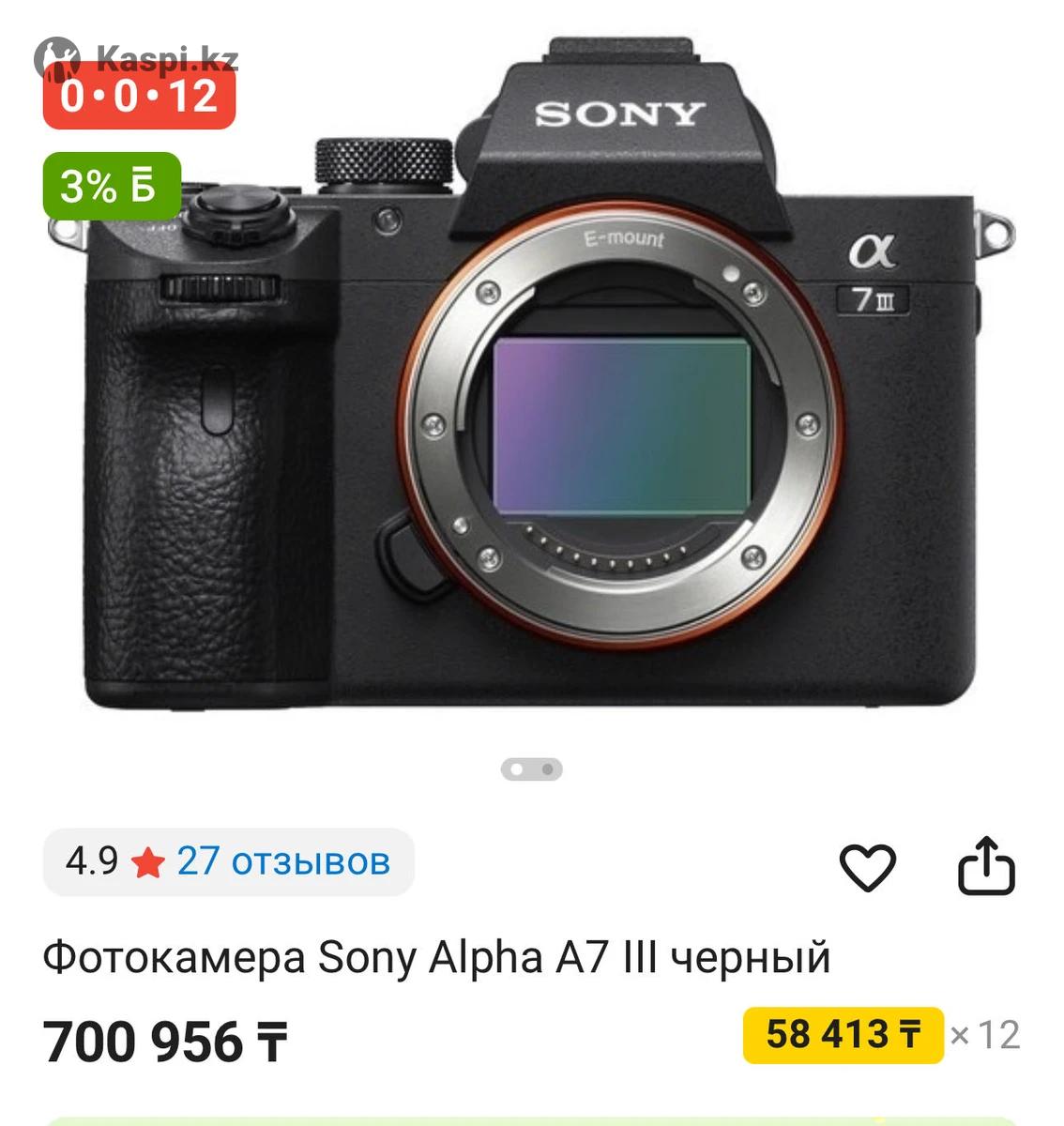This screenshot has height=1126, width=1064.
Task: Tap the 4.9 rating value
Action: coord(92,860)
